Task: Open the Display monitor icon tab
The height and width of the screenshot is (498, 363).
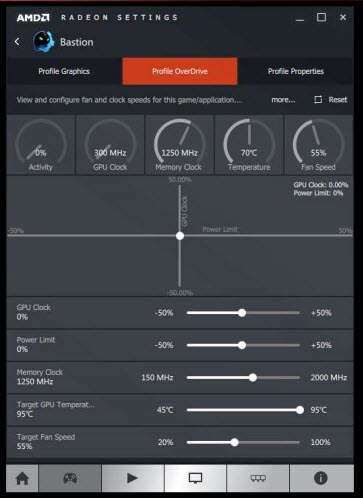Action: point(195,478)
